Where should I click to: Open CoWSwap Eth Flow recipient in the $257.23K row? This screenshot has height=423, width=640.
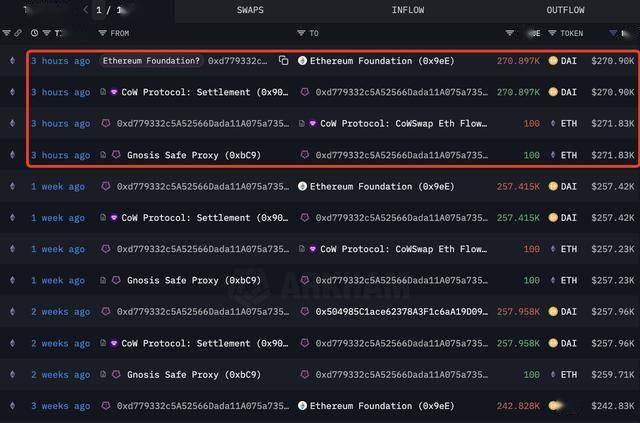[x=403, y=249]
